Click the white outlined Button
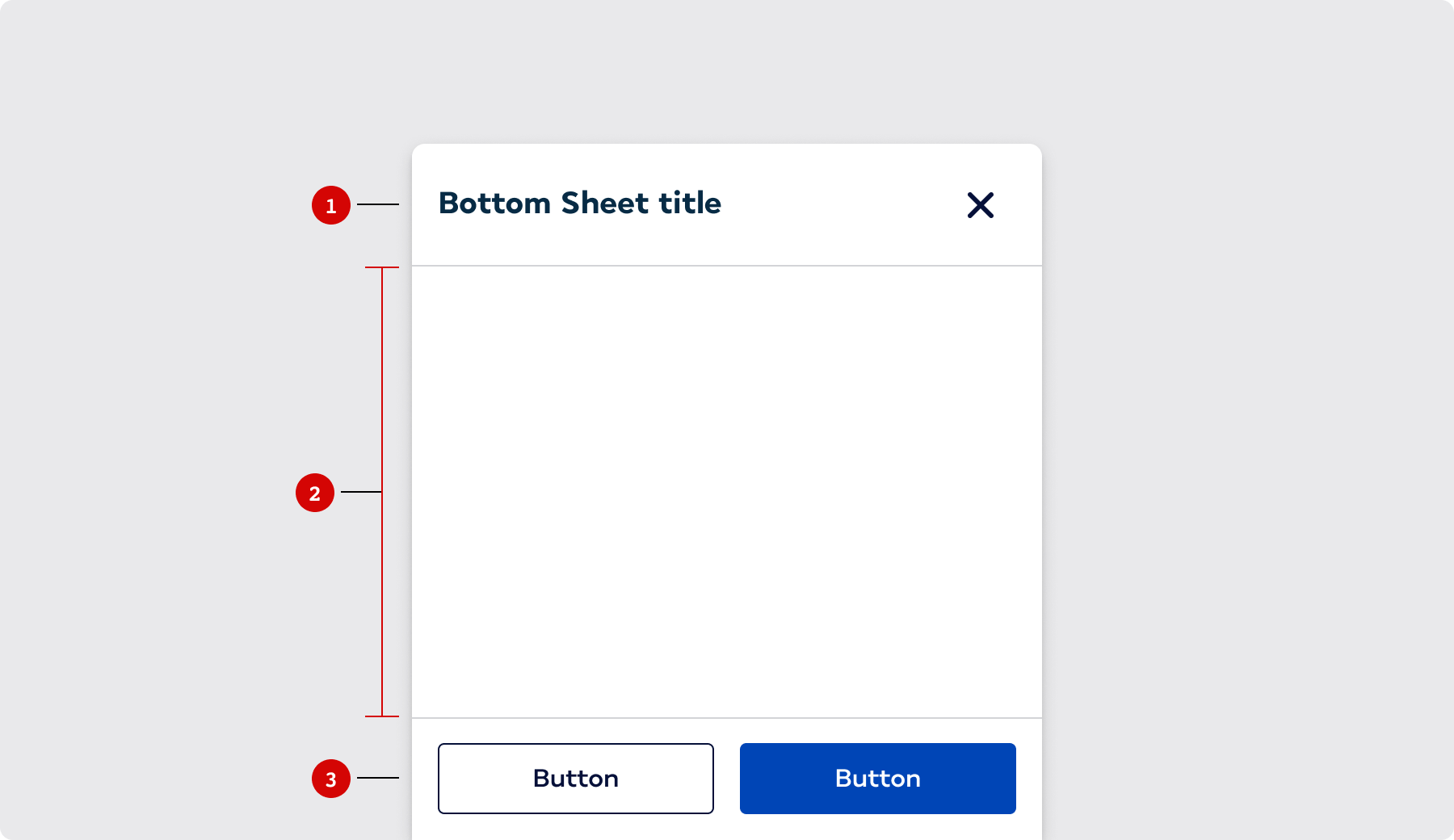Image resolution: width=1454 pixels, height=840 pixels. 576,779
